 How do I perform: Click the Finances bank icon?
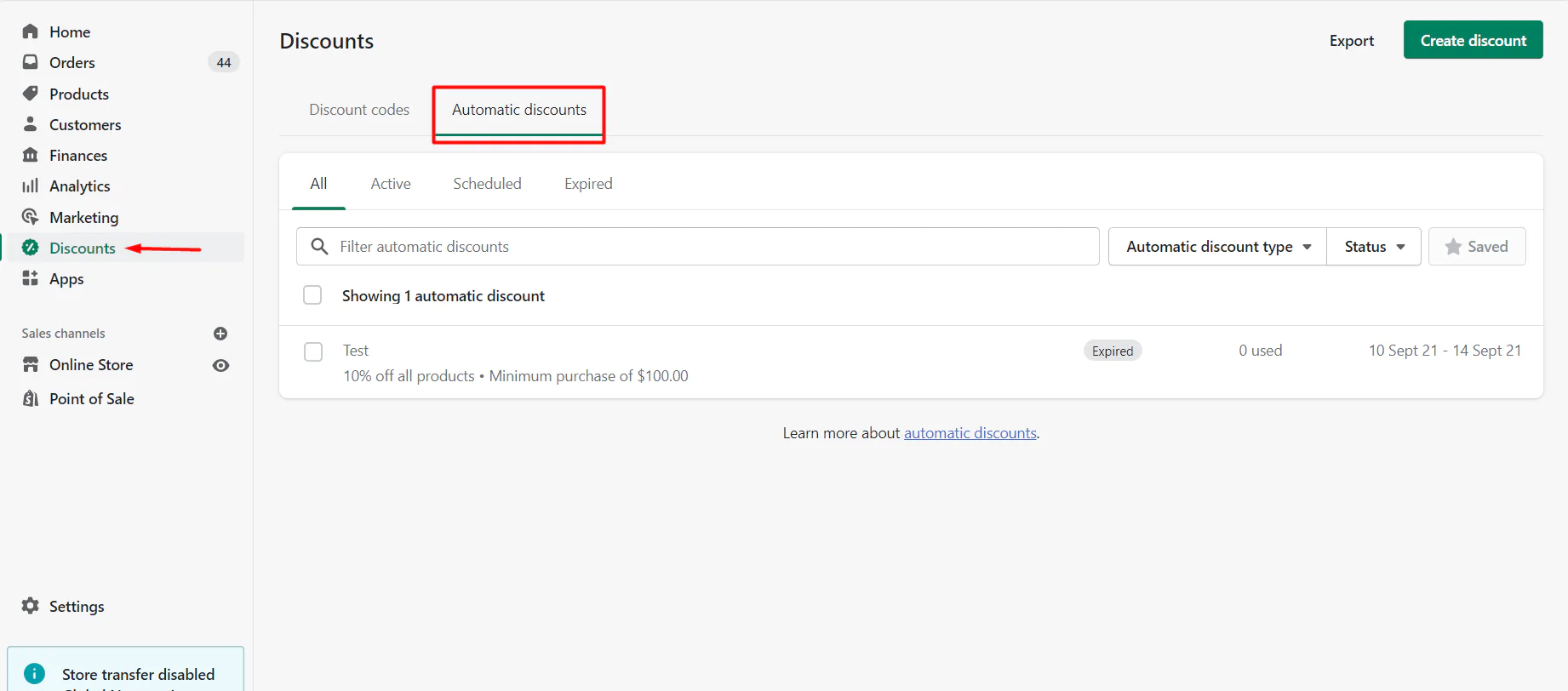pos(31,155)
